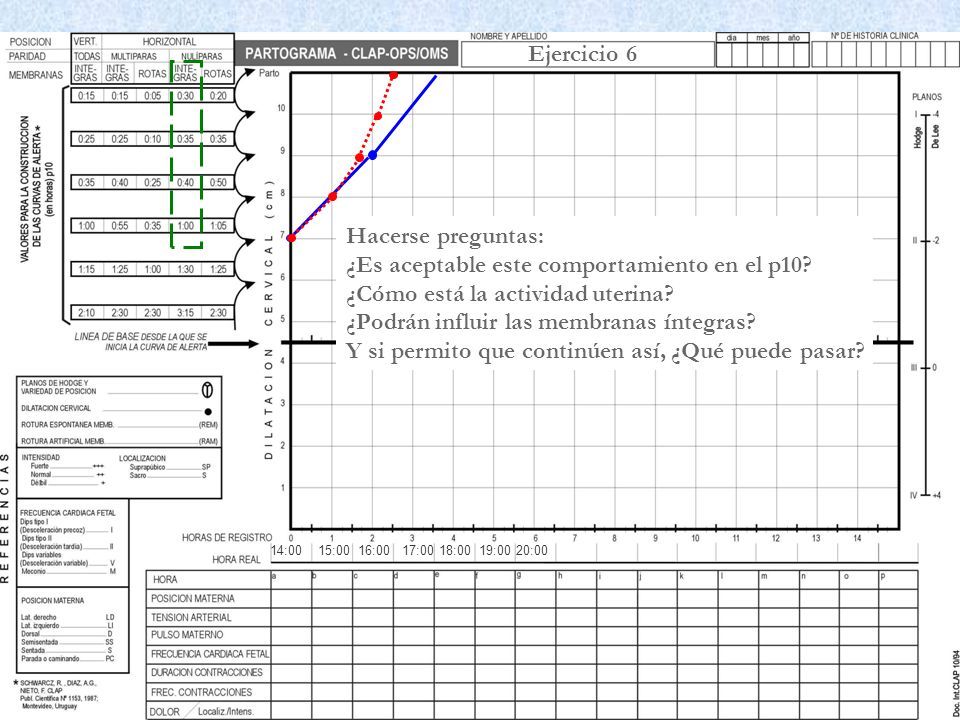
Task: Click the 0:55 value cell
Action: click(119, 226)
